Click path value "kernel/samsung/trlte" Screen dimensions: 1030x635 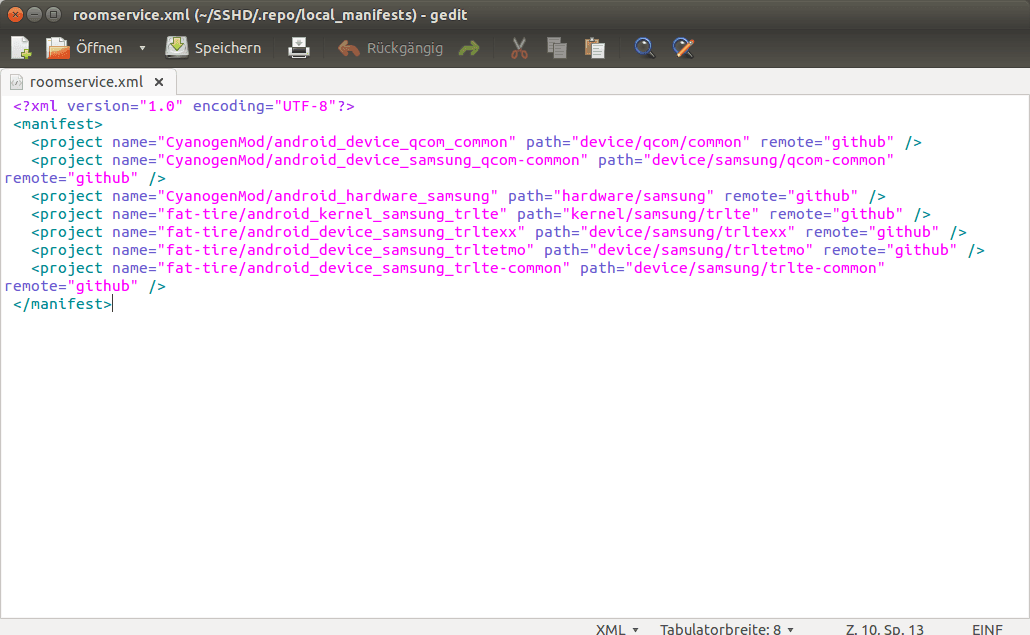(660, 214)
